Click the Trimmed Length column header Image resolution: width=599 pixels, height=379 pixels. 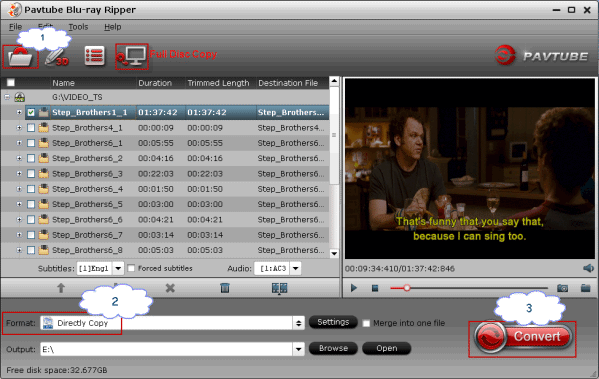coord(220,83)
